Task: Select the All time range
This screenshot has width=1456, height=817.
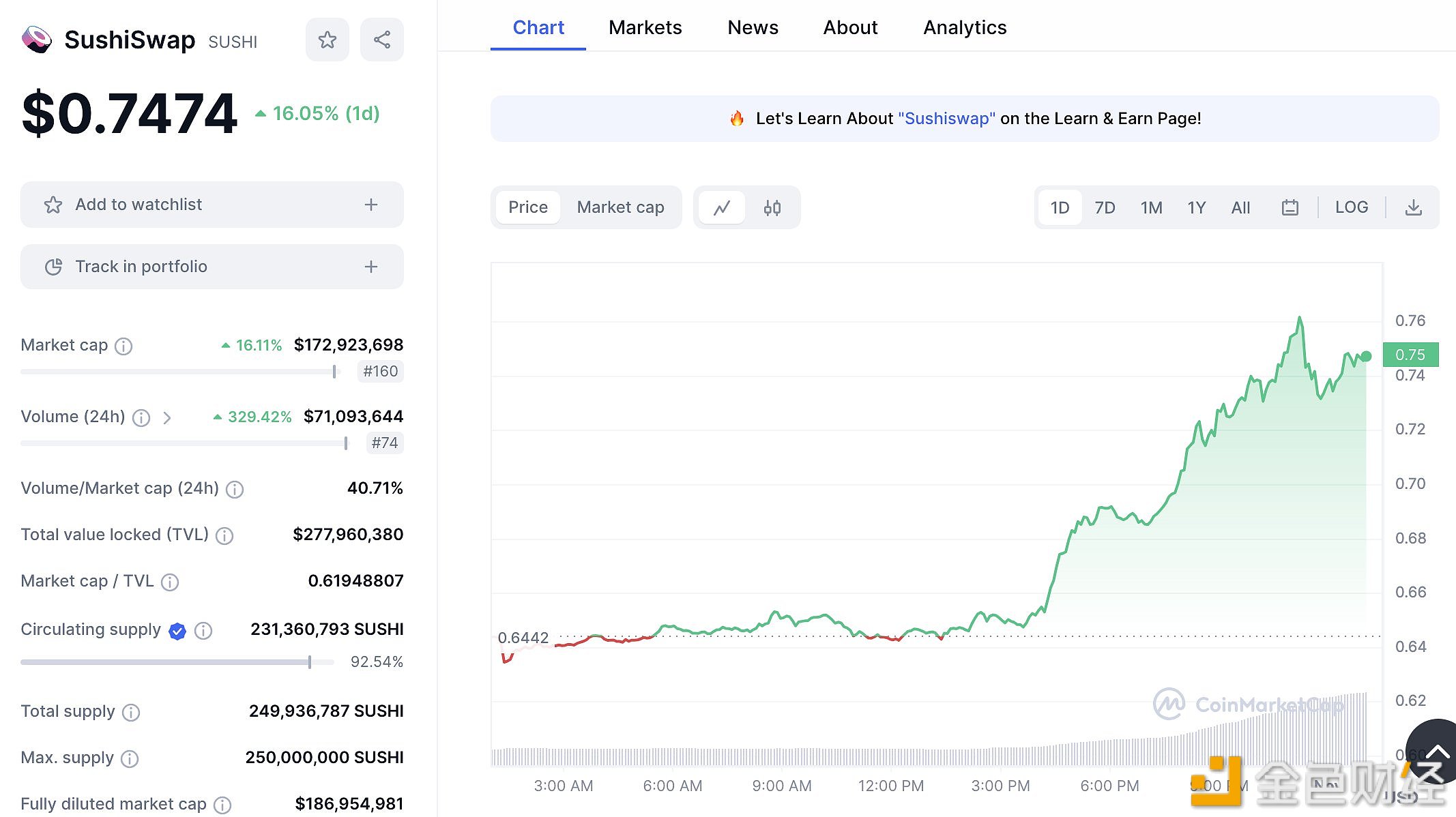Action: coord(1240,207)
